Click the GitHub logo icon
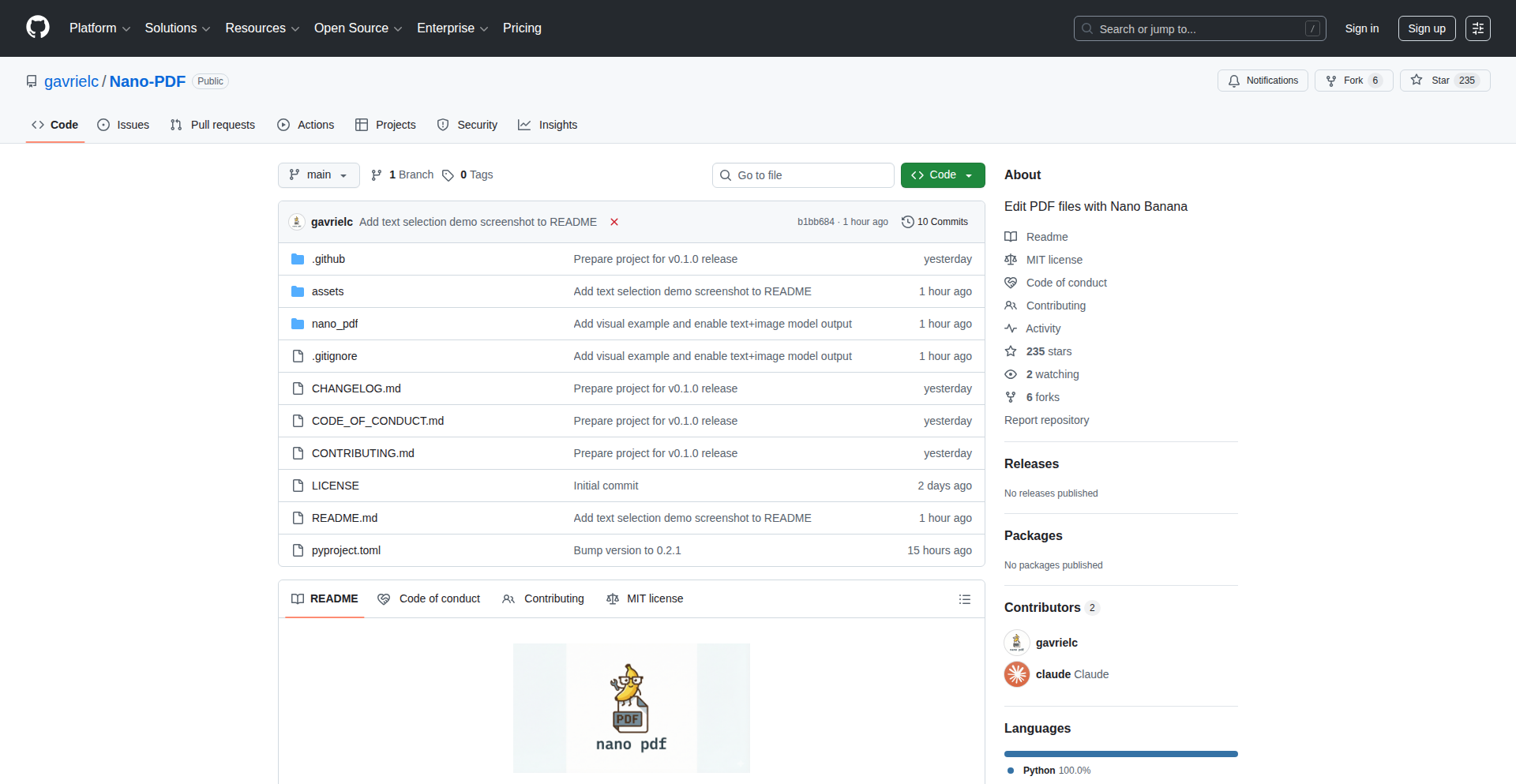 coord(38,28)
